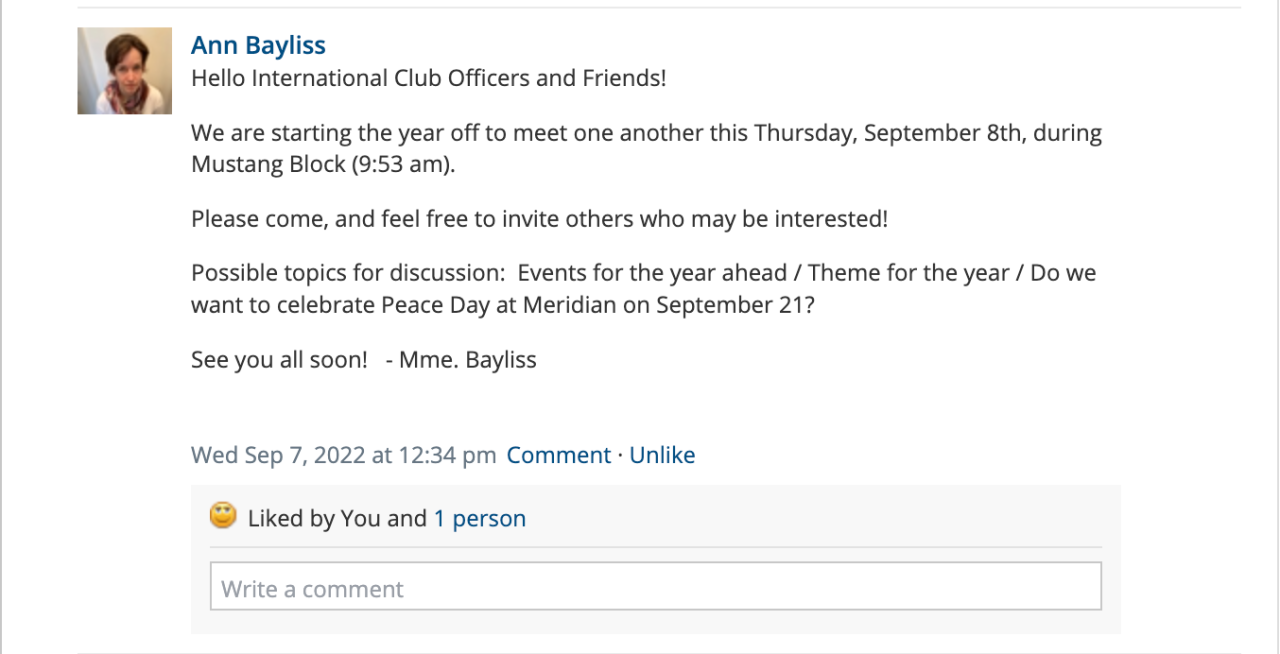
Task: Open the Ann Bayliss profile name link
Action: 258,45
